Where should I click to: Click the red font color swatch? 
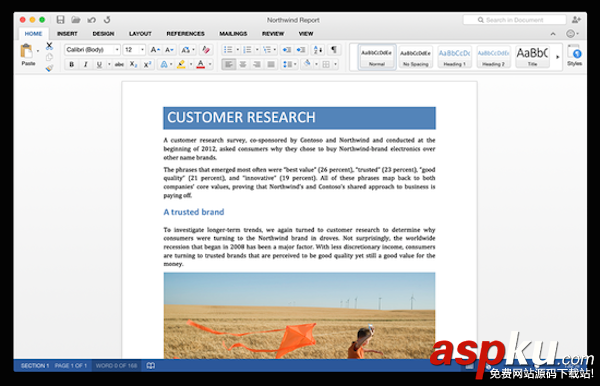pos(200,64)
